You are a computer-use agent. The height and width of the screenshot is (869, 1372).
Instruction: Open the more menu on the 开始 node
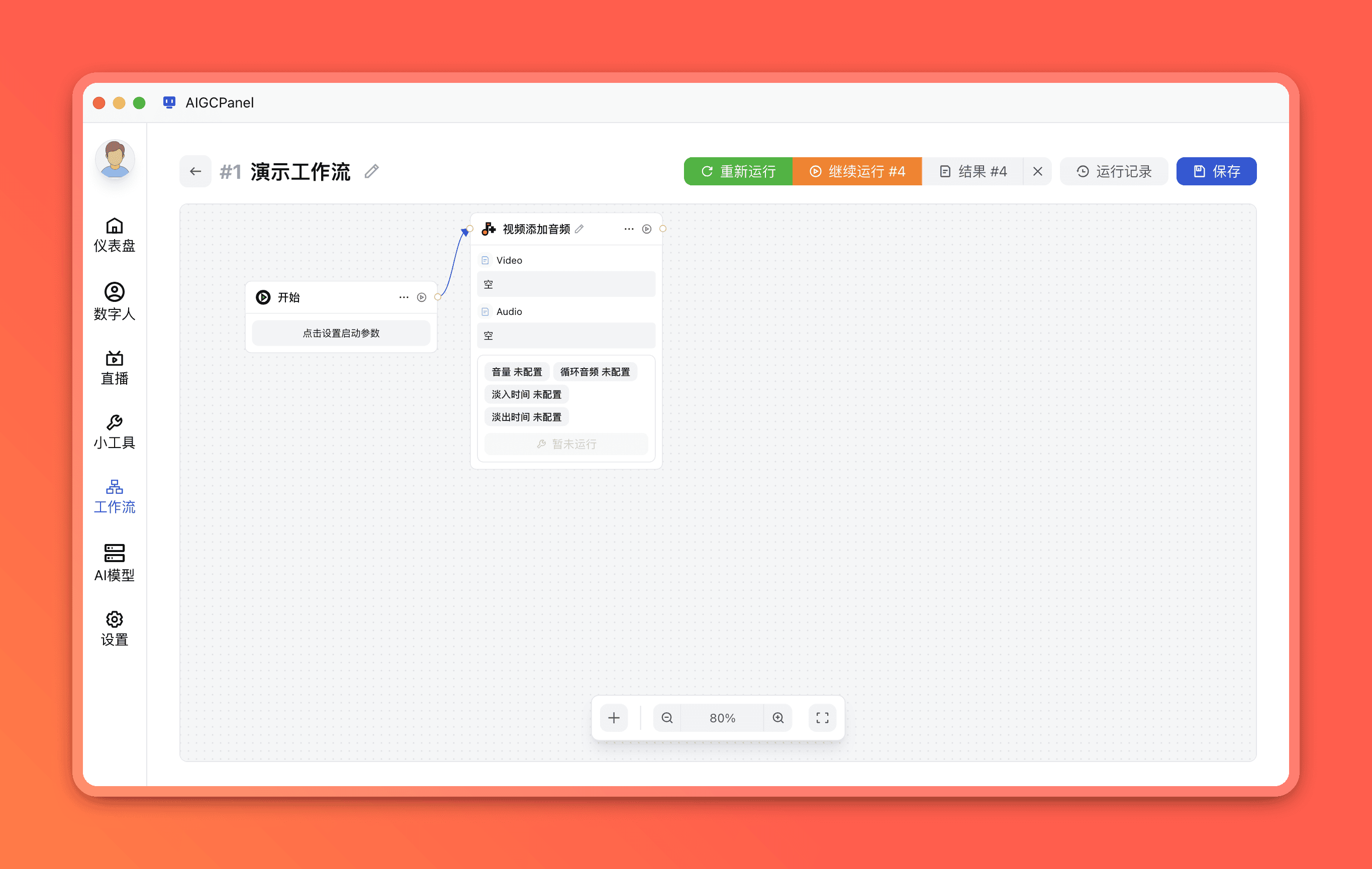404,297
